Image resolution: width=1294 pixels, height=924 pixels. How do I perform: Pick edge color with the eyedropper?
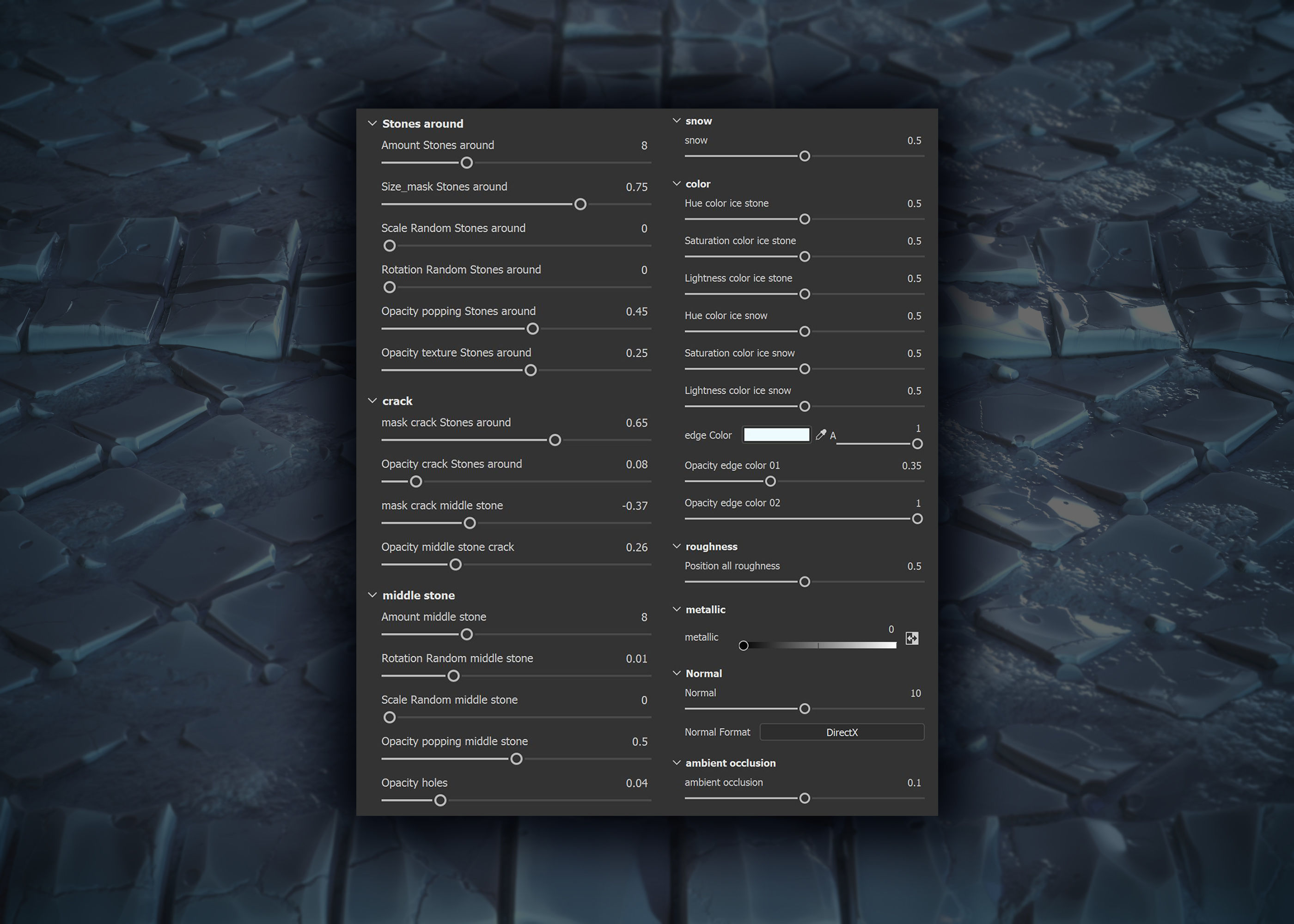click(821, 435)
